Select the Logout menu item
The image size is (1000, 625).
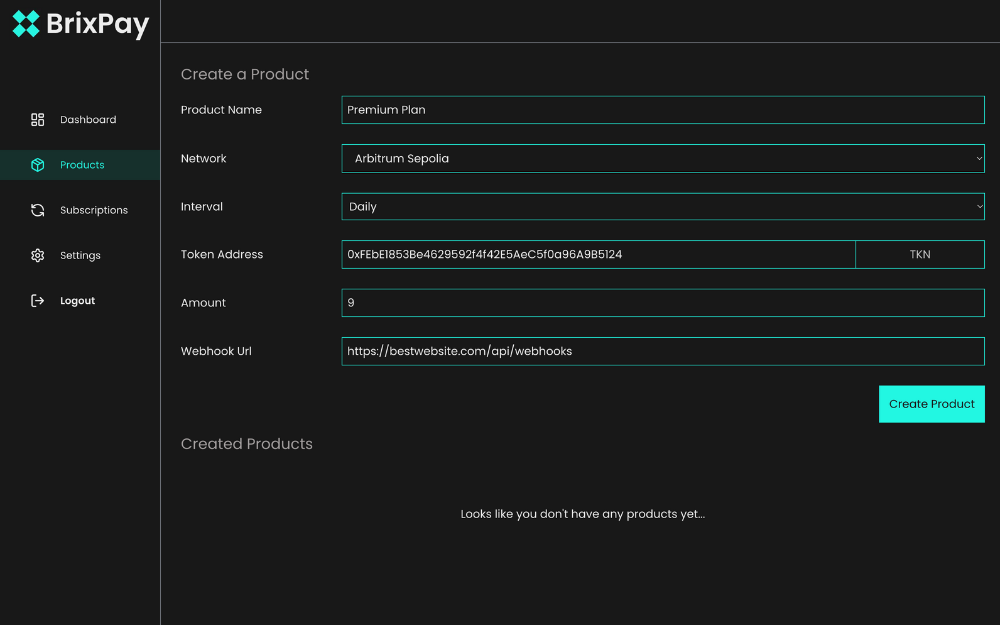77,301
